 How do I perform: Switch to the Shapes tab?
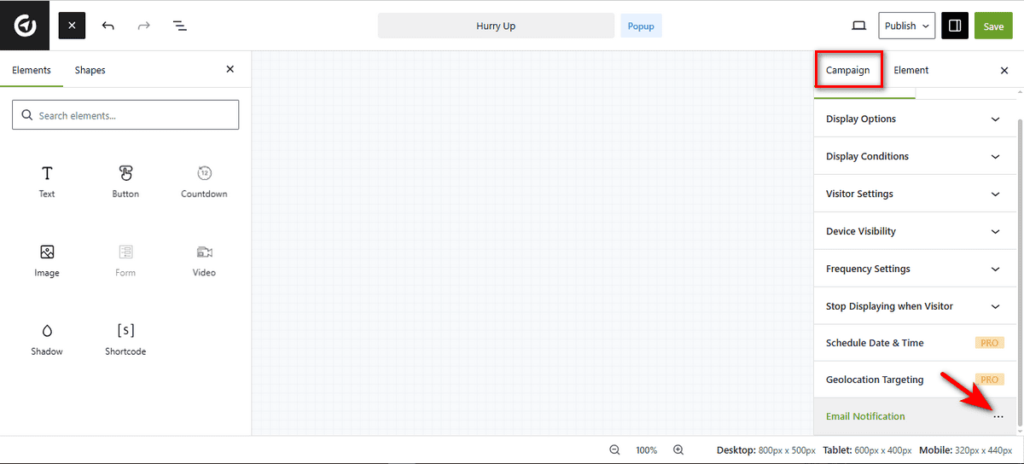click(90, 70)
